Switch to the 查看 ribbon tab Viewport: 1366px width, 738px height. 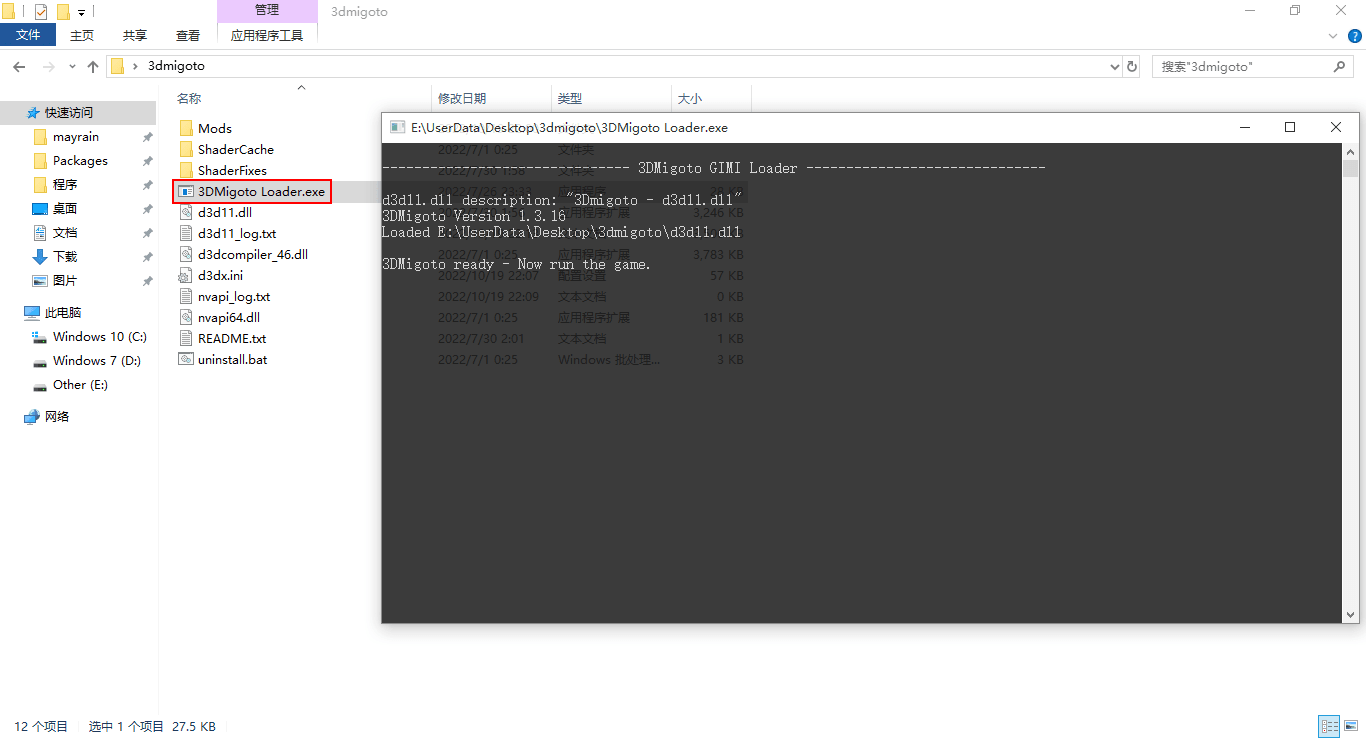click(x=188, y=35)
